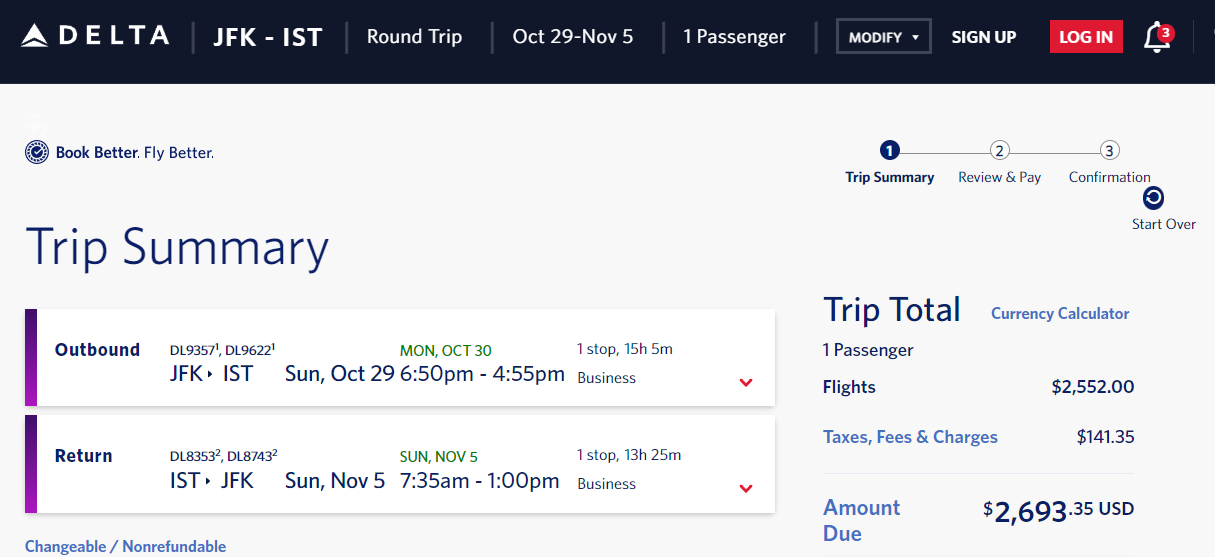Click the step 2 Review & Pay circle
The width and height of the screenshot is (1215, 557).
pyautogui.click(x=999, y=151)
